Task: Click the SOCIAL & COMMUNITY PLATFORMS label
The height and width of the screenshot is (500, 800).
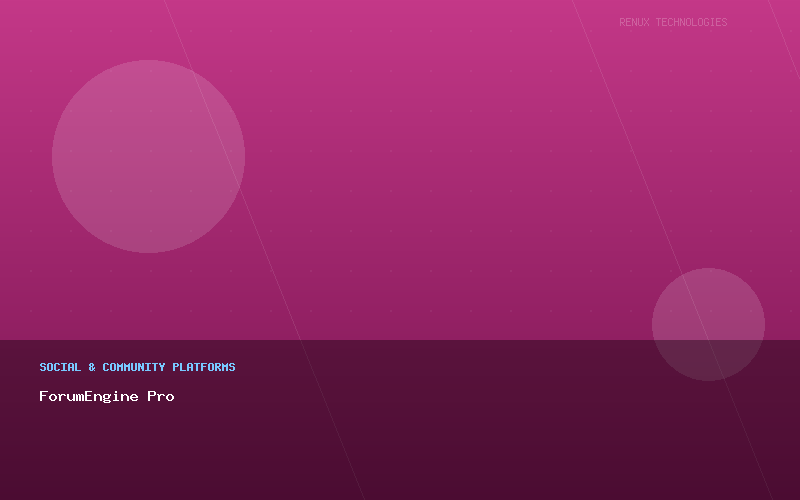Action: (137, 367)
